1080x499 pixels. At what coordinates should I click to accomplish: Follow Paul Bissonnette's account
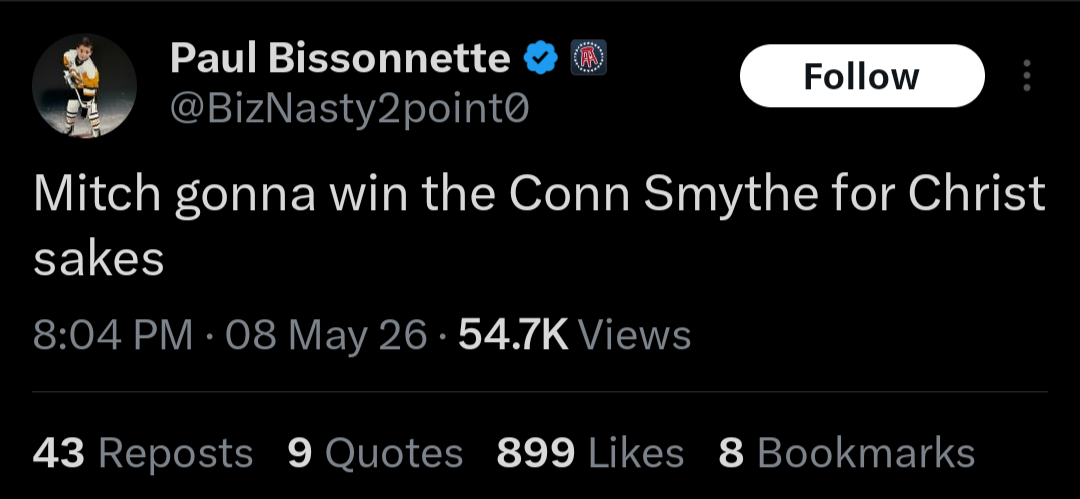(862, 76)
